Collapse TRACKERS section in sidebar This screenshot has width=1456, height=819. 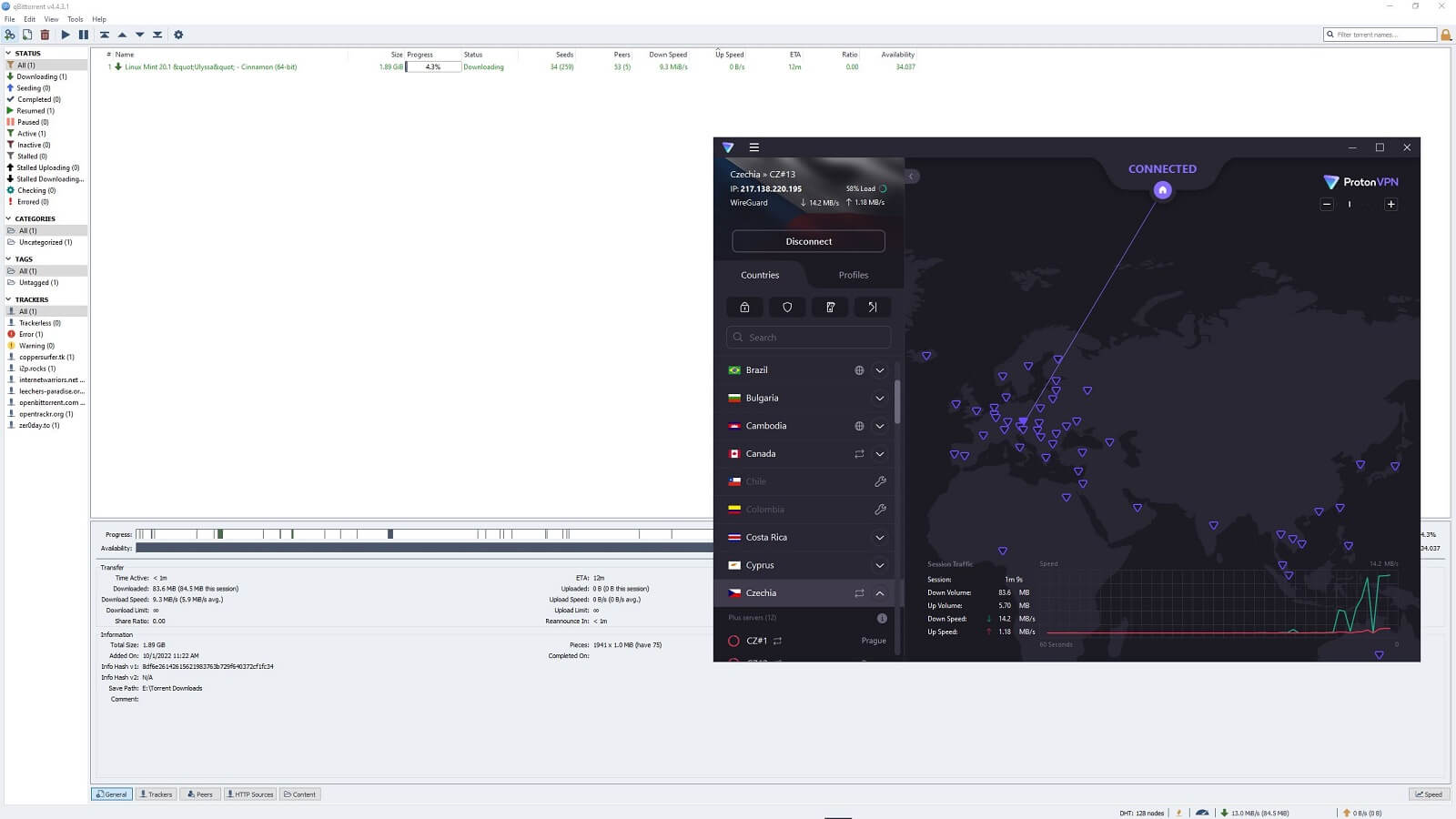point(9,299)
